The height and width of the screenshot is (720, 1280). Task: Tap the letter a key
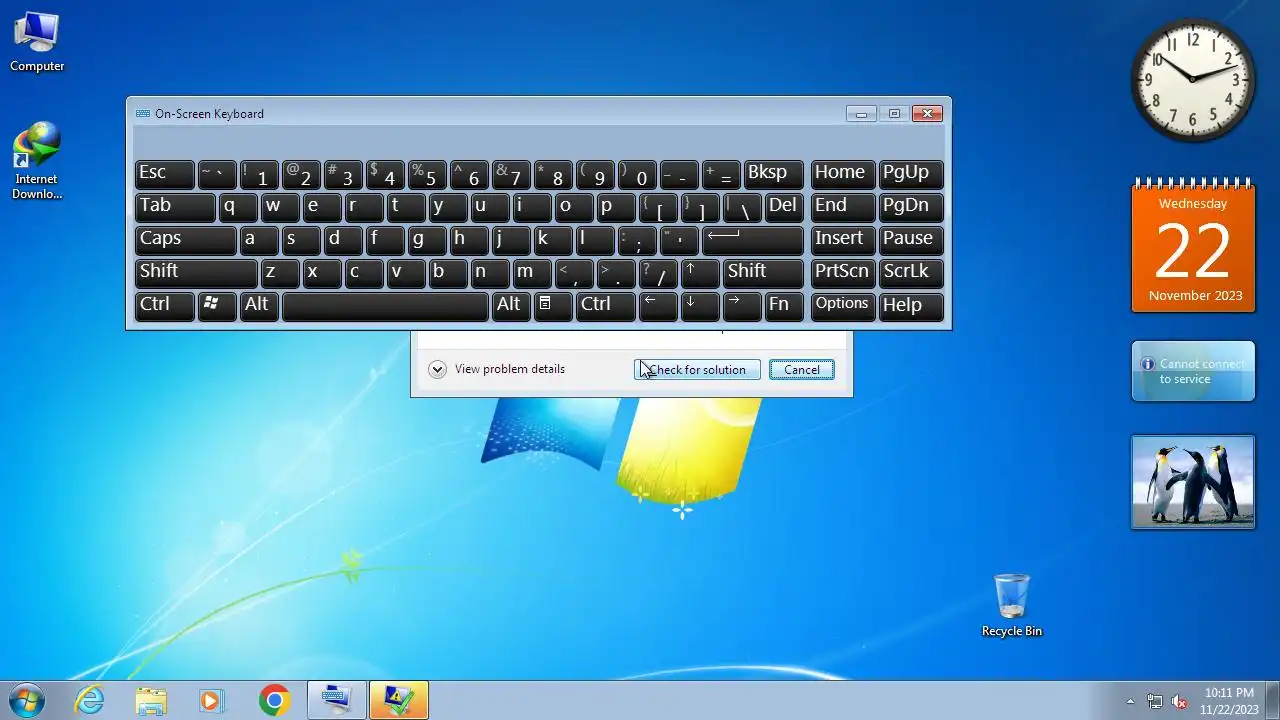click(x=259, y=239)
